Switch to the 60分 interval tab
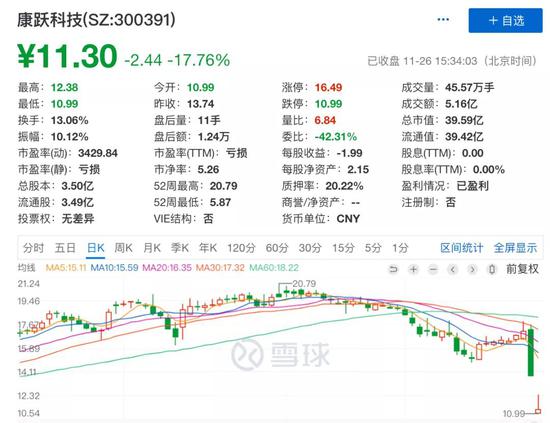This screenshot has width=550, height=423. [277, 248]
